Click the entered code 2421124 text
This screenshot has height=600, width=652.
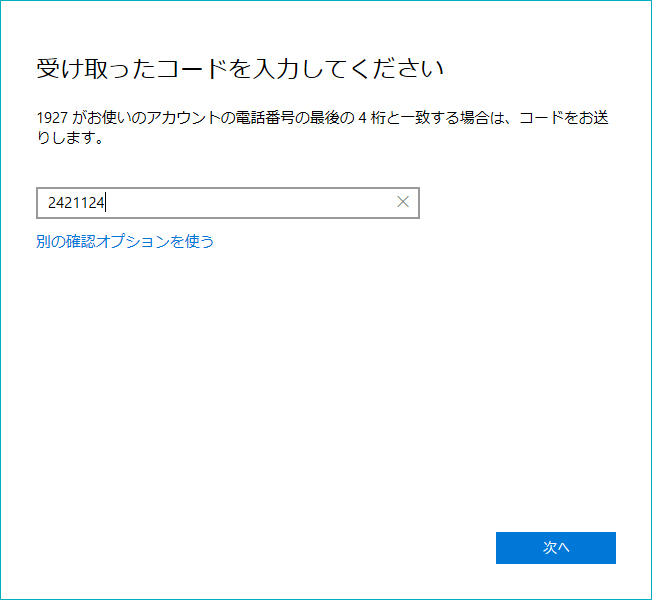point(76,203)
